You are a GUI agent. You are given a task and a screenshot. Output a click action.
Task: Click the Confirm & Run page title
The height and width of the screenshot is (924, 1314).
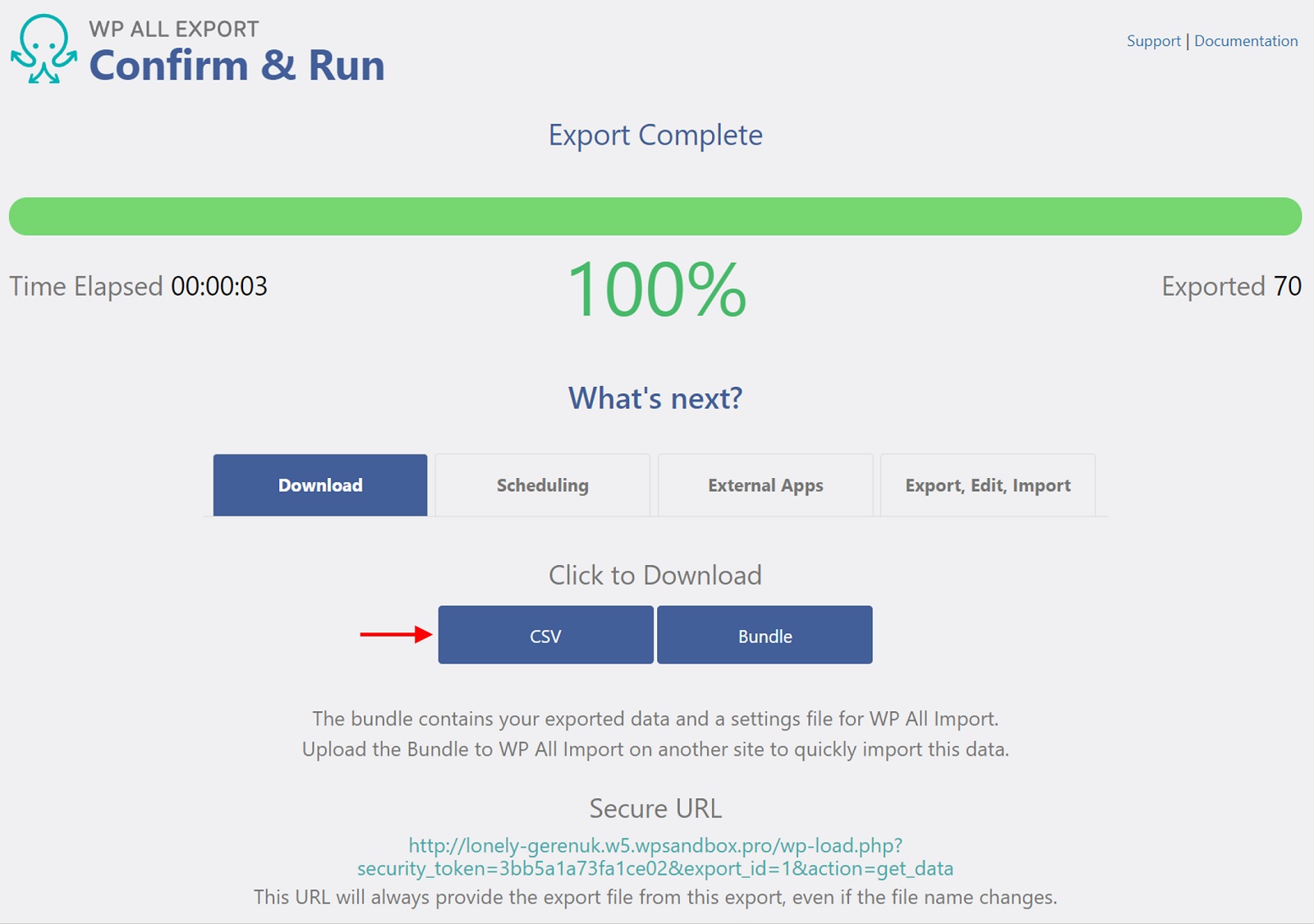(237, 66)
